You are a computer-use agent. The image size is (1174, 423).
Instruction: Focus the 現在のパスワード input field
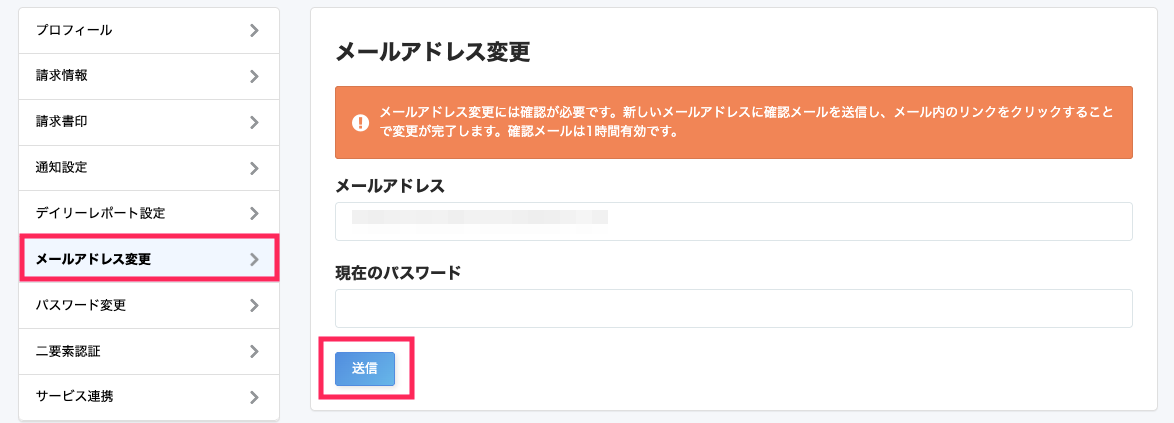pos(734,308)
